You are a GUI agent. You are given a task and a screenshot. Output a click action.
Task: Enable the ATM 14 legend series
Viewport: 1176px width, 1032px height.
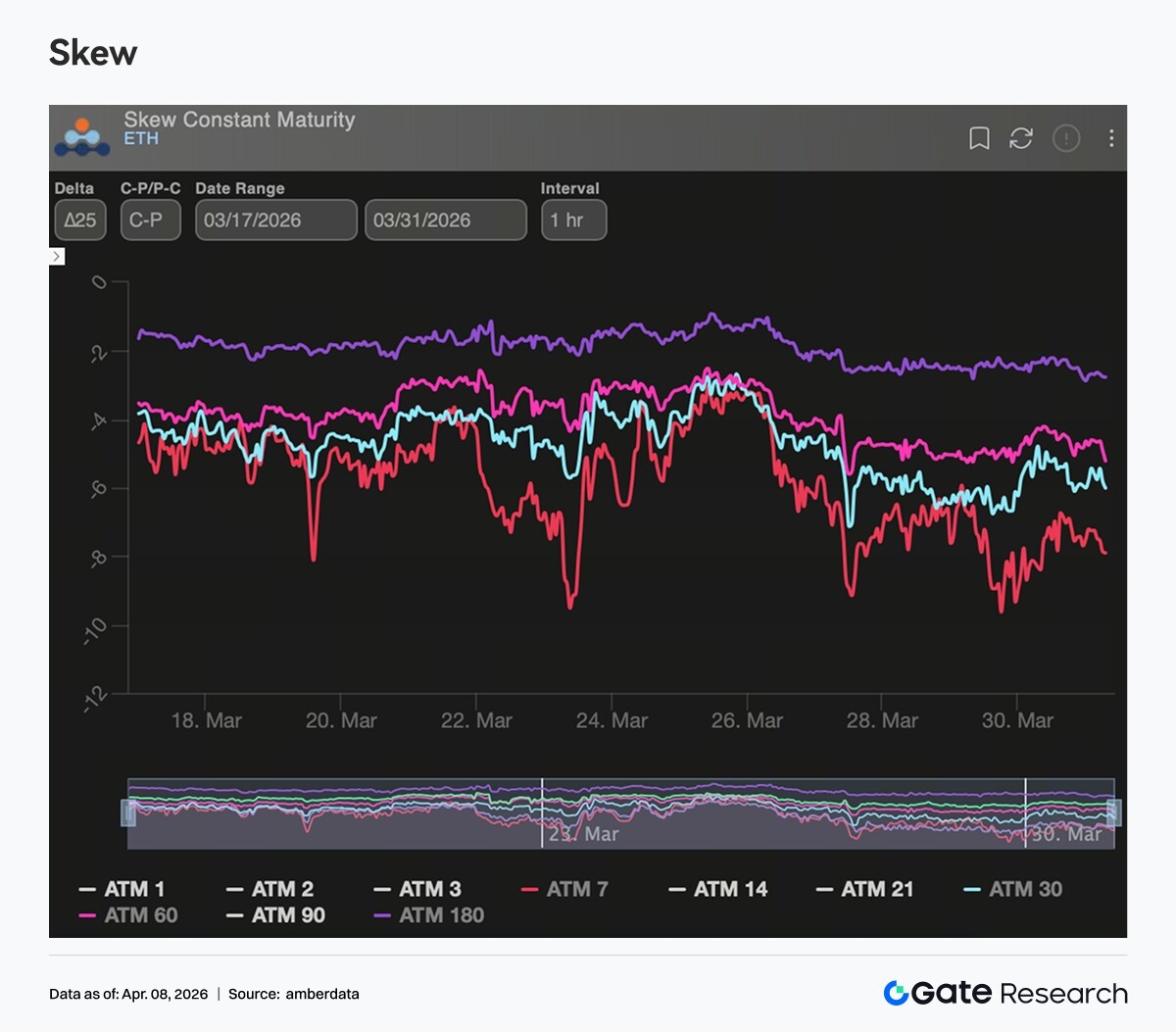(718, 889)
